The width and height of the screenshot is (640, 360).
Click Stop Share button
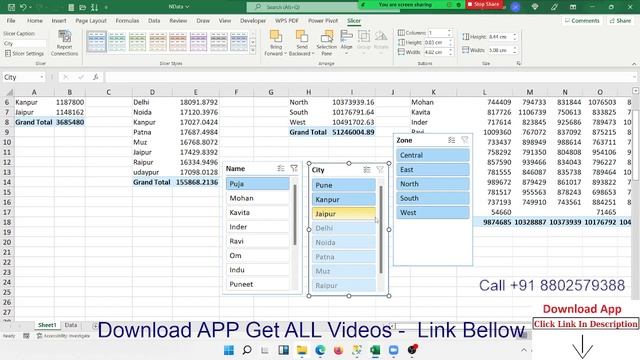pos(483,4)
